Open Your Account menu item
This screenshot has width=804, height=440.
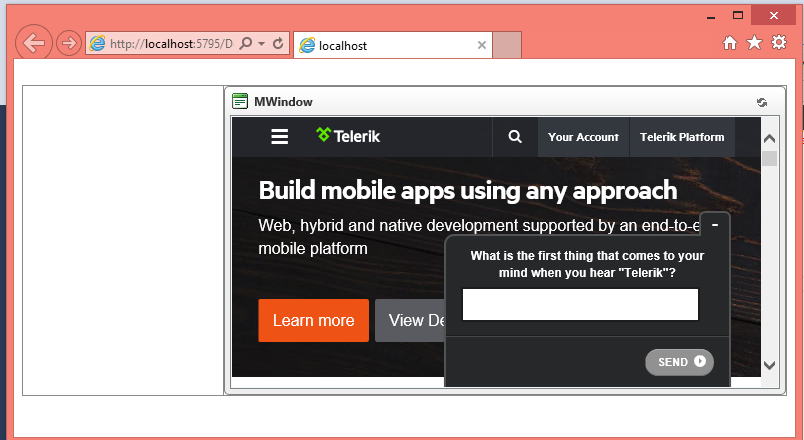584,137
